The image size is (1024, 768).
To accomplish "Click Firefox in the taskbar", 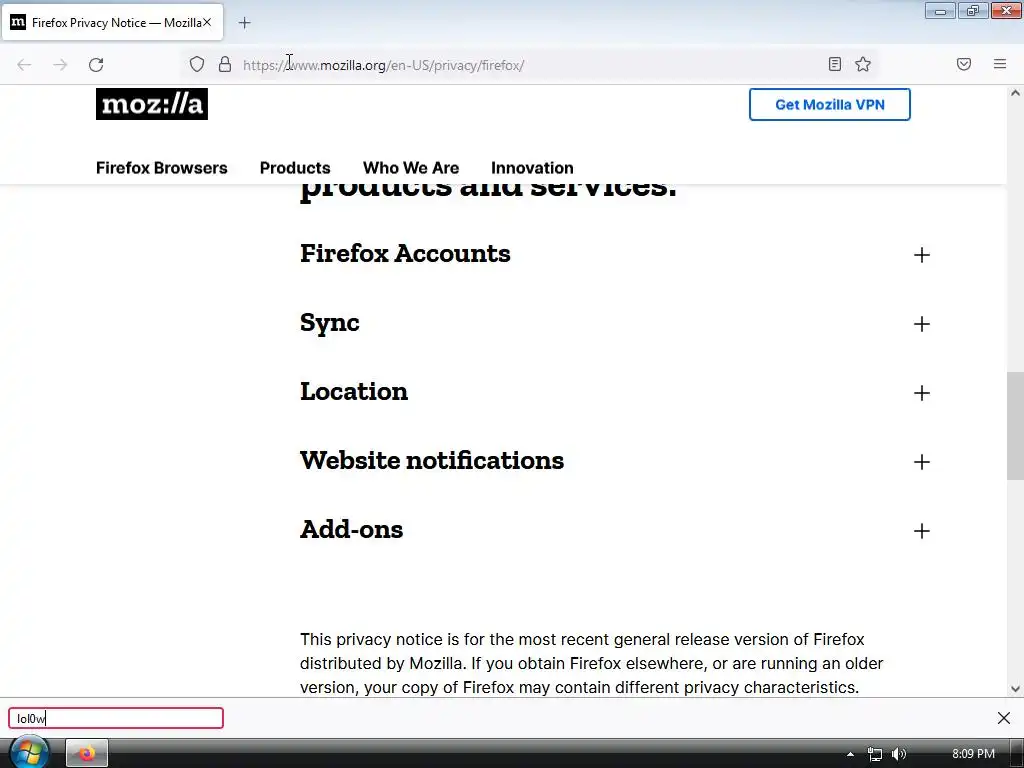I will point(86,754).
